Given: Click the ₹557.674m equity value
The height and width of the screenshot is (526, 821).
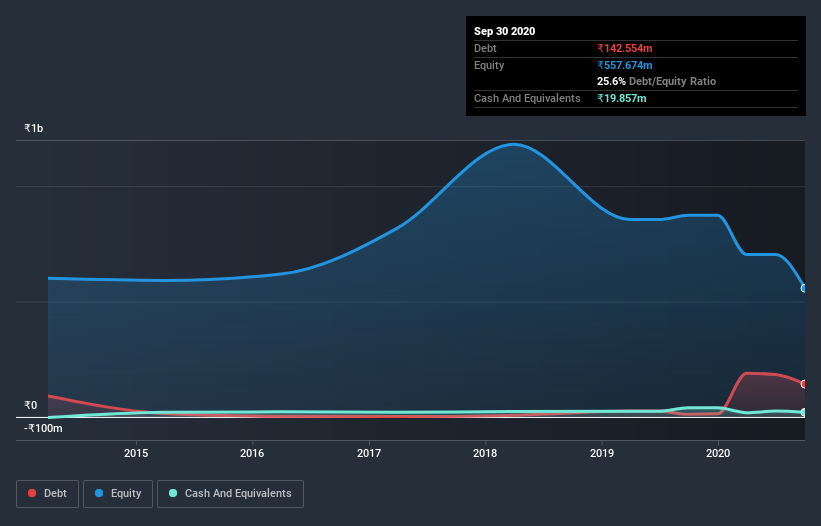Looking at the screenshot, I should click(625, 65).
